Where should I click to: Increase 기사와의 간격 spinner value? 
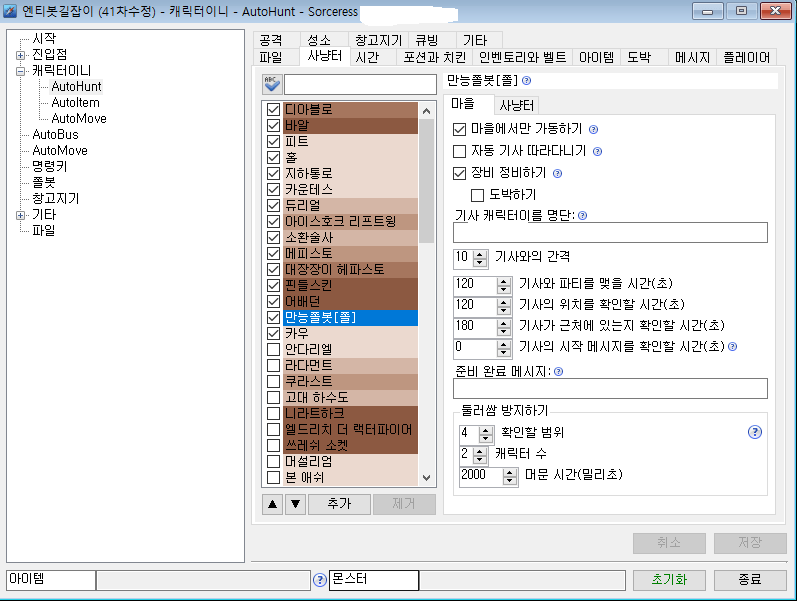pyautogui.click(x=479, y=255)
